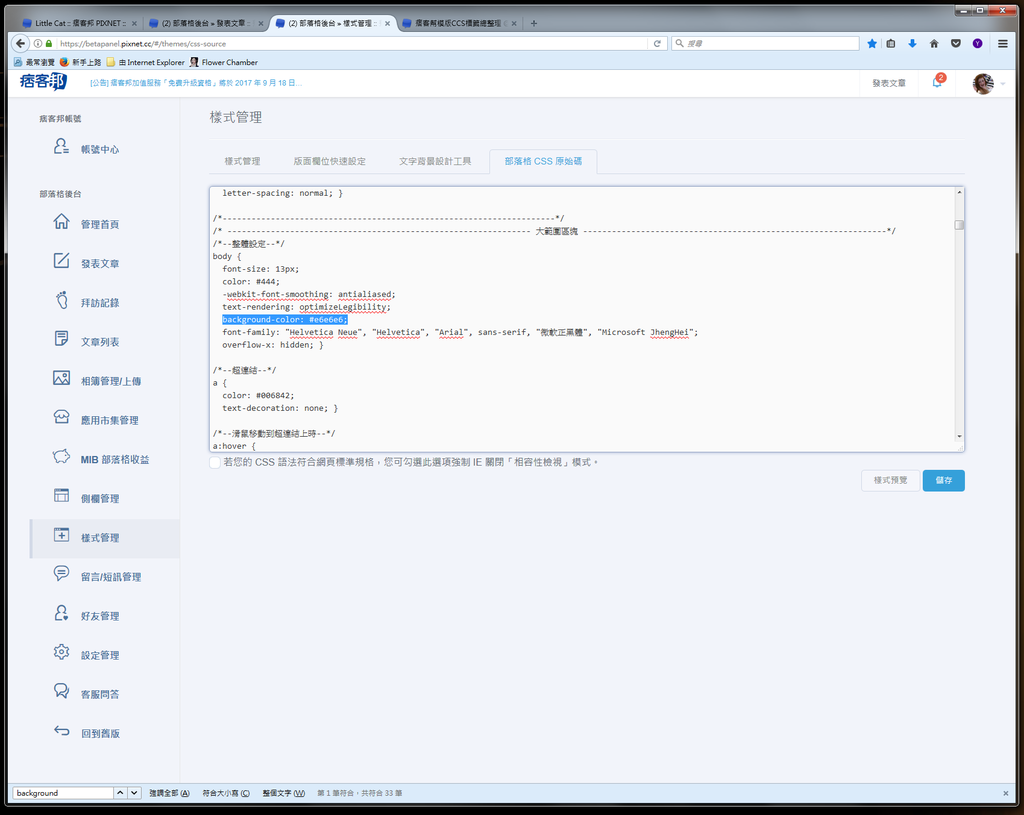Open 發表文章 compose icon in sidebar

point(61,261)
